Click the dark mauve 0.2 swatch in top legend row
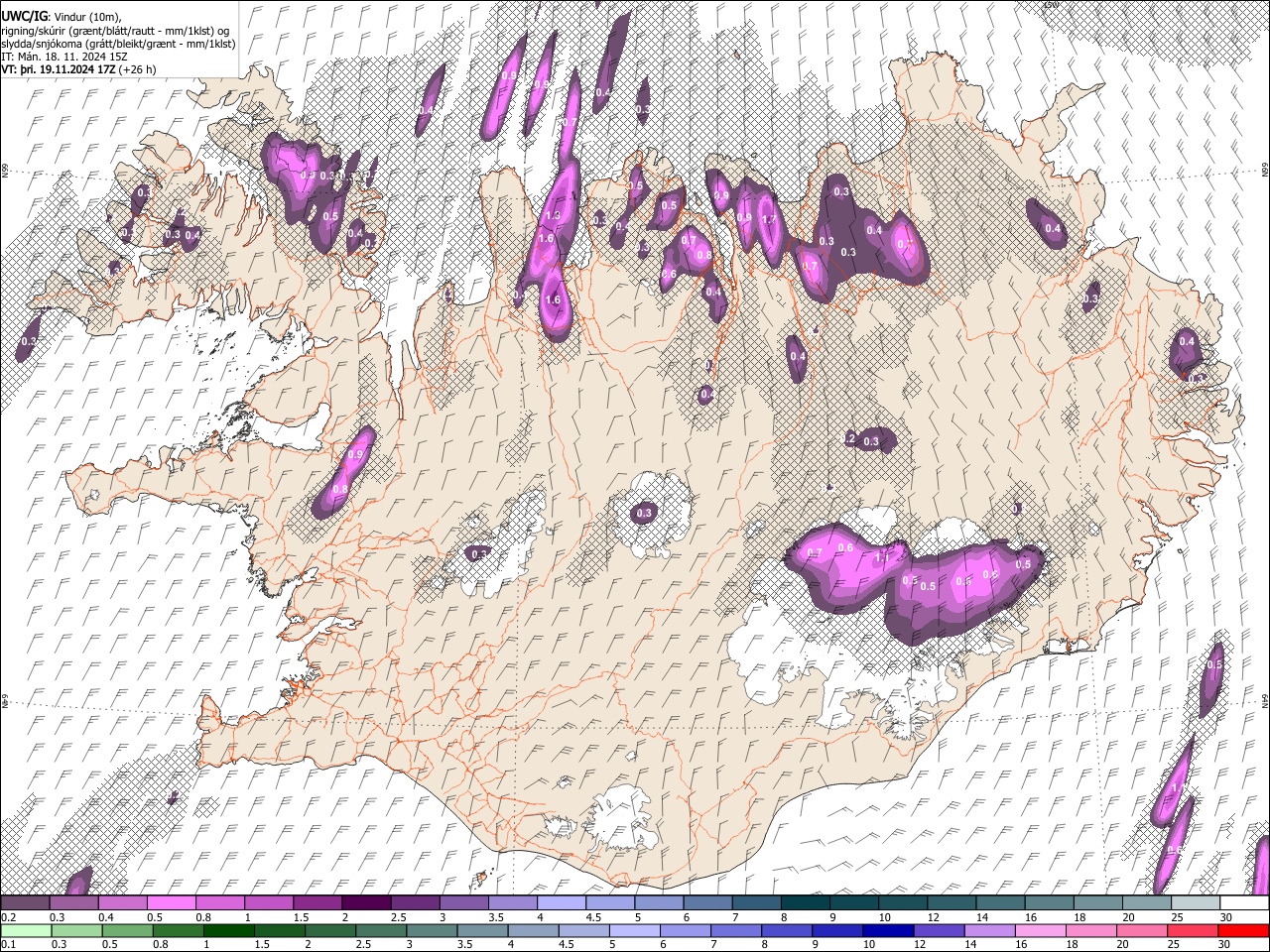This screenshot has height=952, width=1270. [x=25, y=903]
